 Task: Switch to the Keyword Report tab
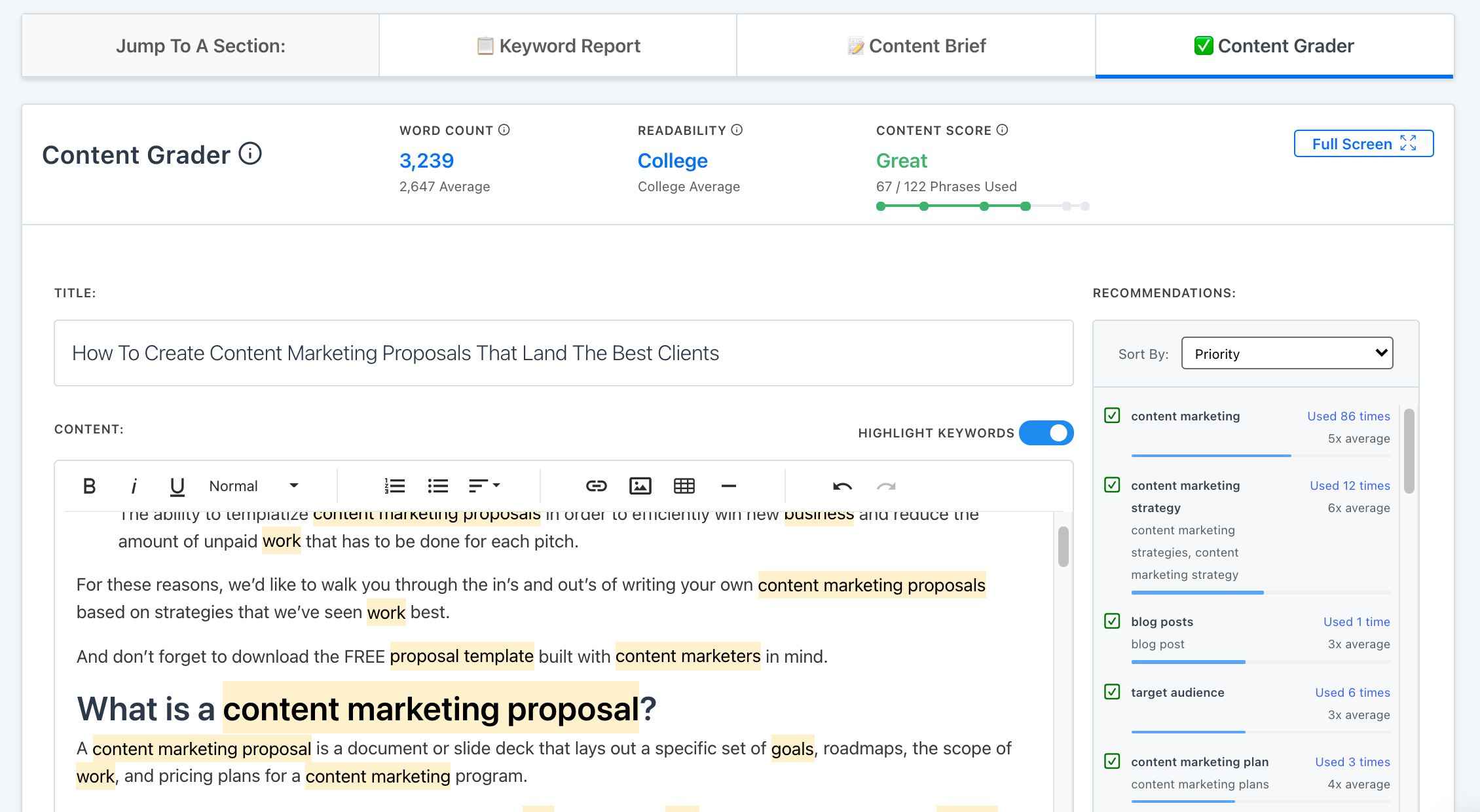(558, 44)
